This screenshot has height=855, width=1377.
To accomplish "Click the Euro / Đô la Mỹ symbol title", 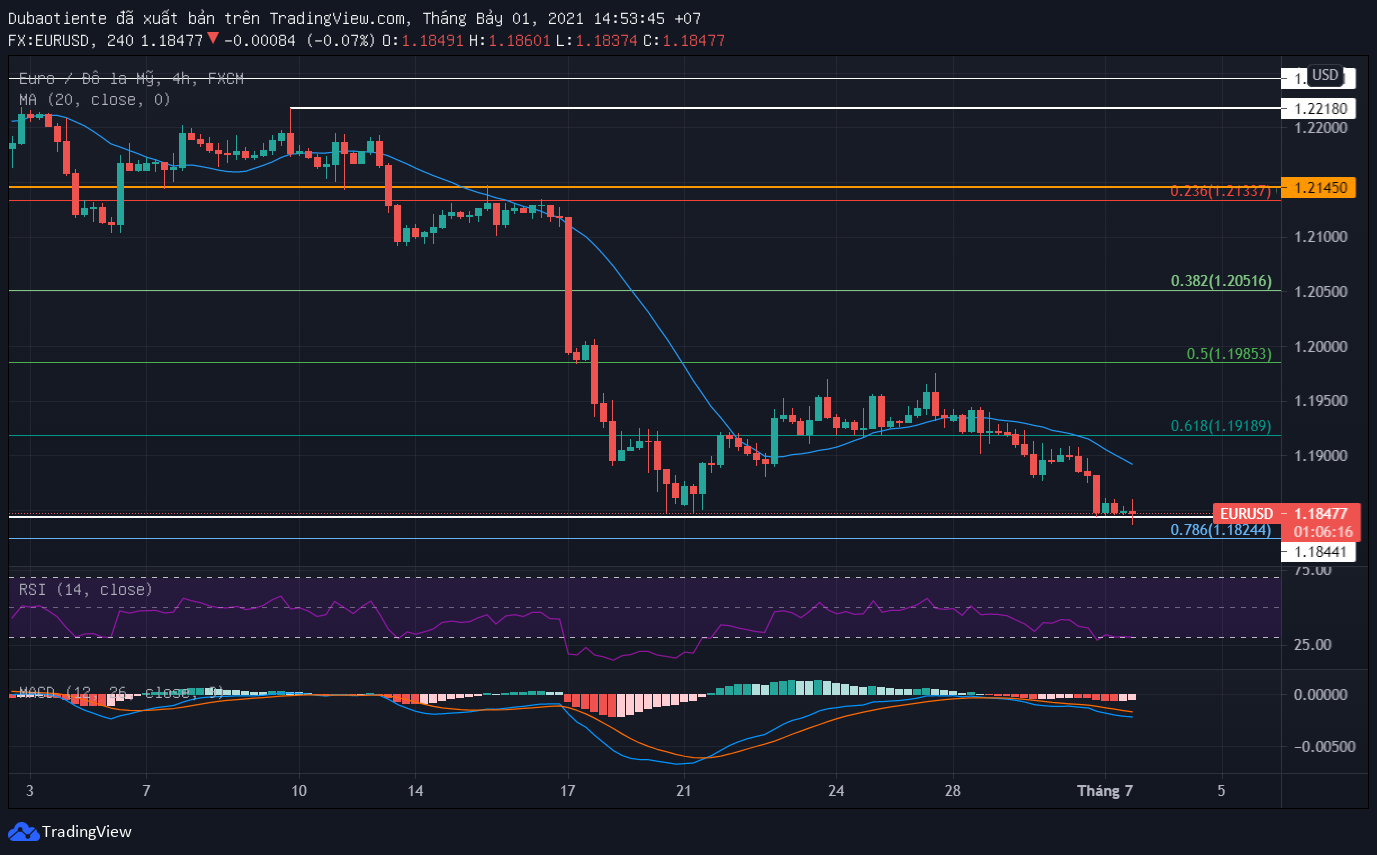I will tap(131, 78).
